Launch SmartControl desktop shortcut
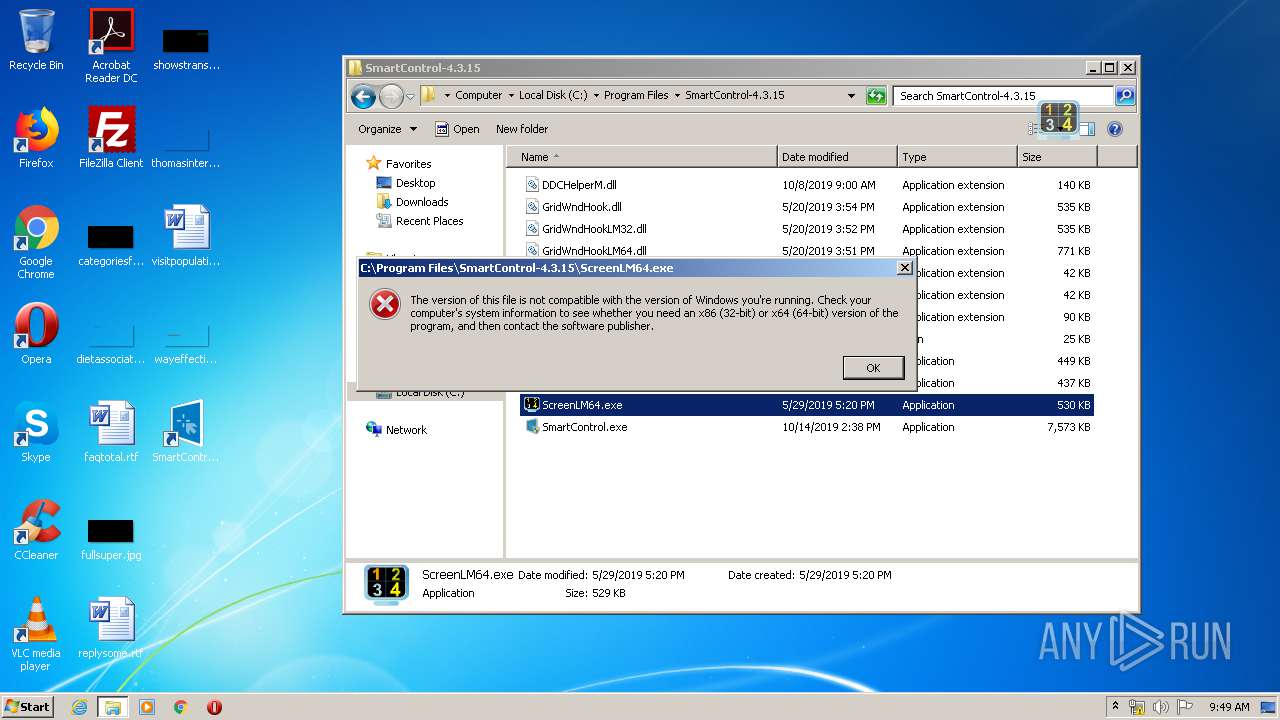Viewport: 1280px width, 720px height. [186, 431]
